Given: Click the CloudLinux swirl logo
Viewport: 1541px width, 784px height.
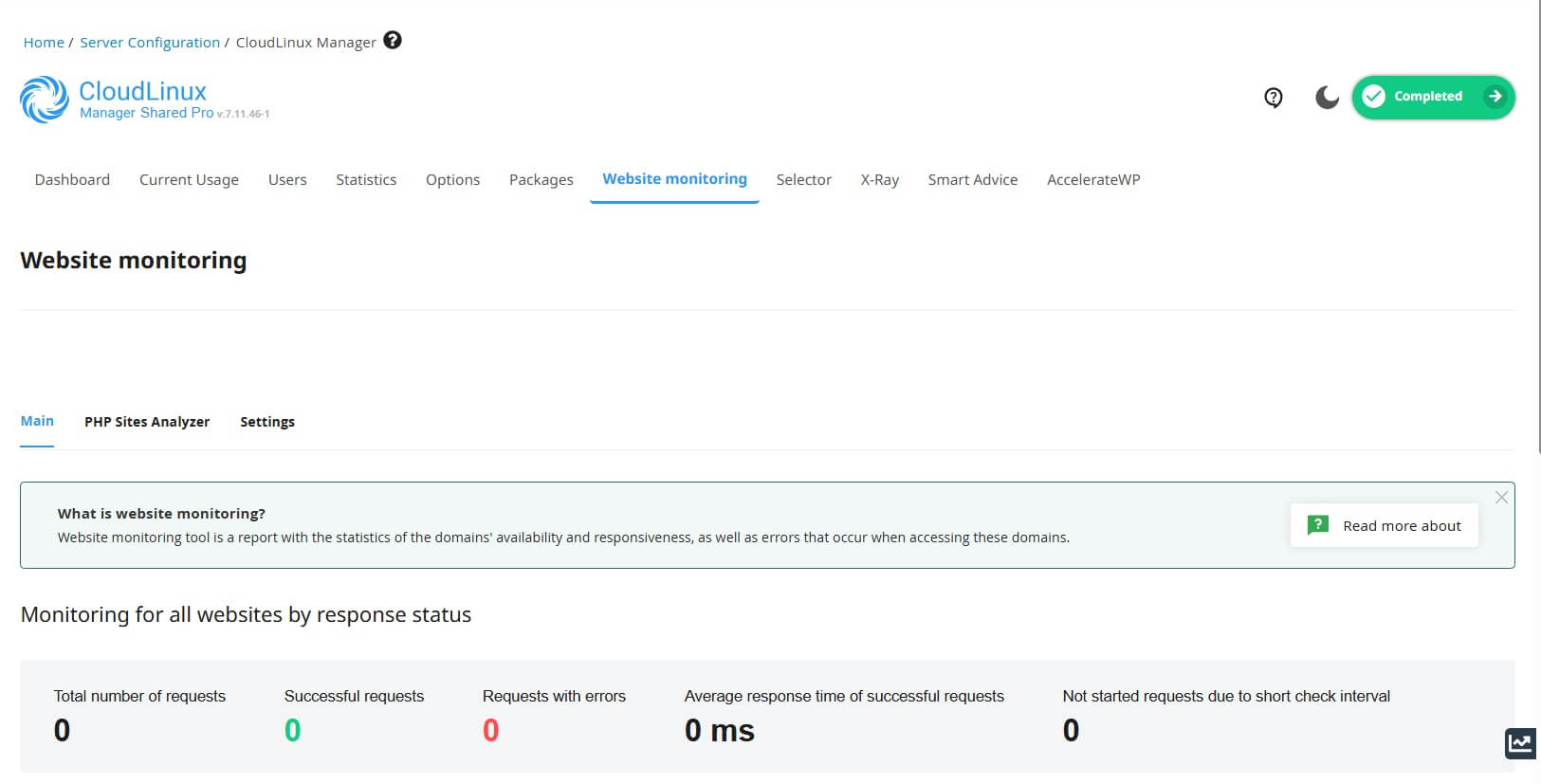Looking at the screenshot, I should 45,100.
